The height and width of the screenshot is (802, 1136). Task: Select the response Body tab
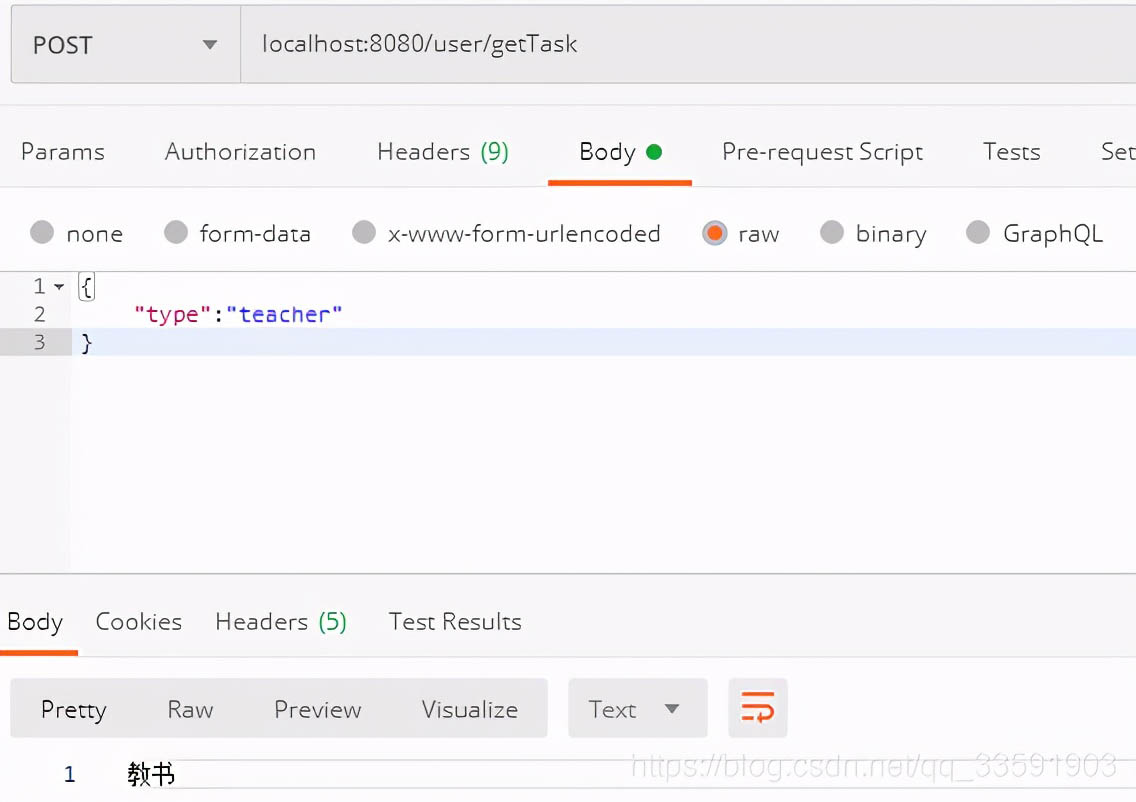point(35,622)
